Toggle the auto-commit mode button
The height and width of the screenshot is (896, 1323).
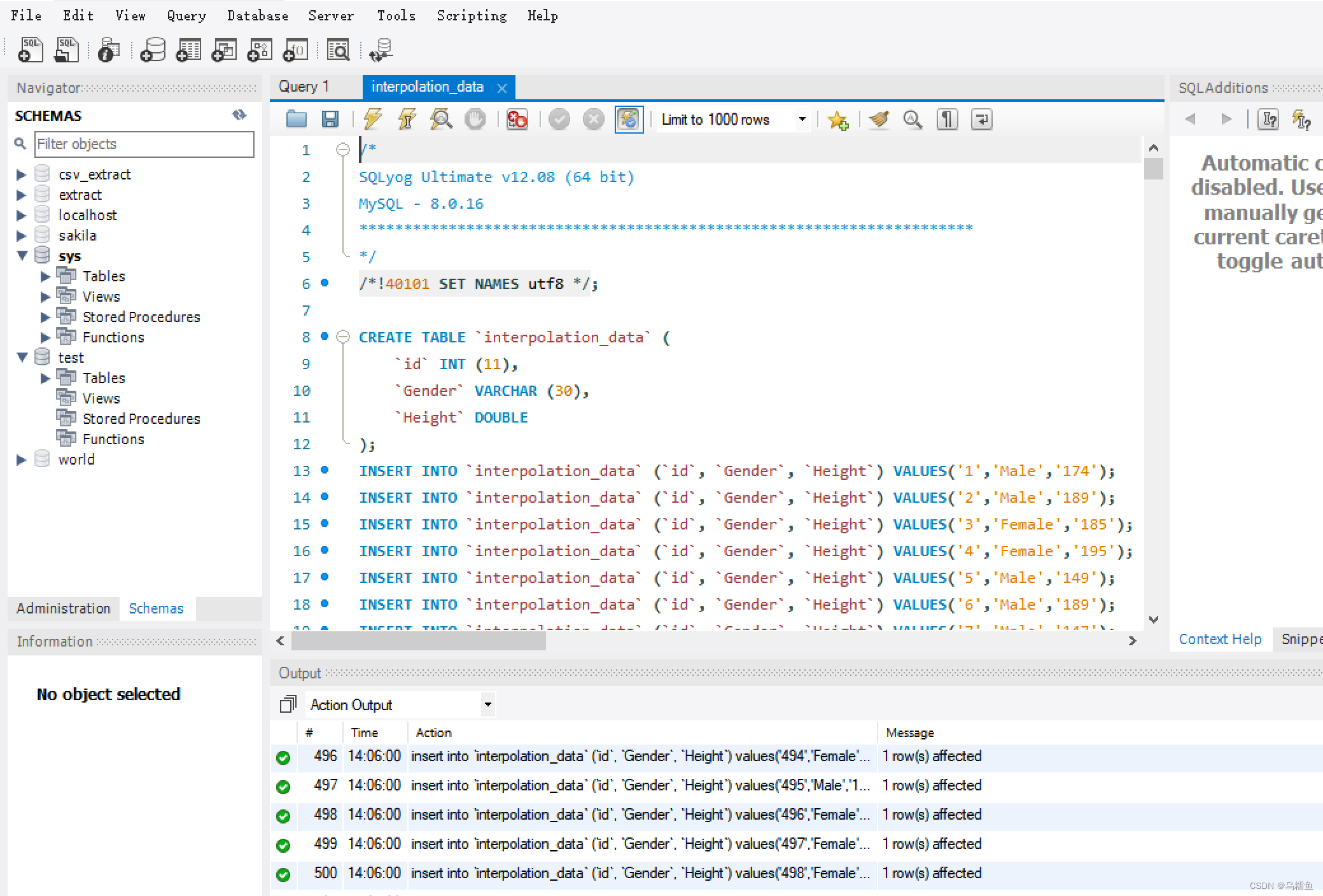(x=628, y=119)
